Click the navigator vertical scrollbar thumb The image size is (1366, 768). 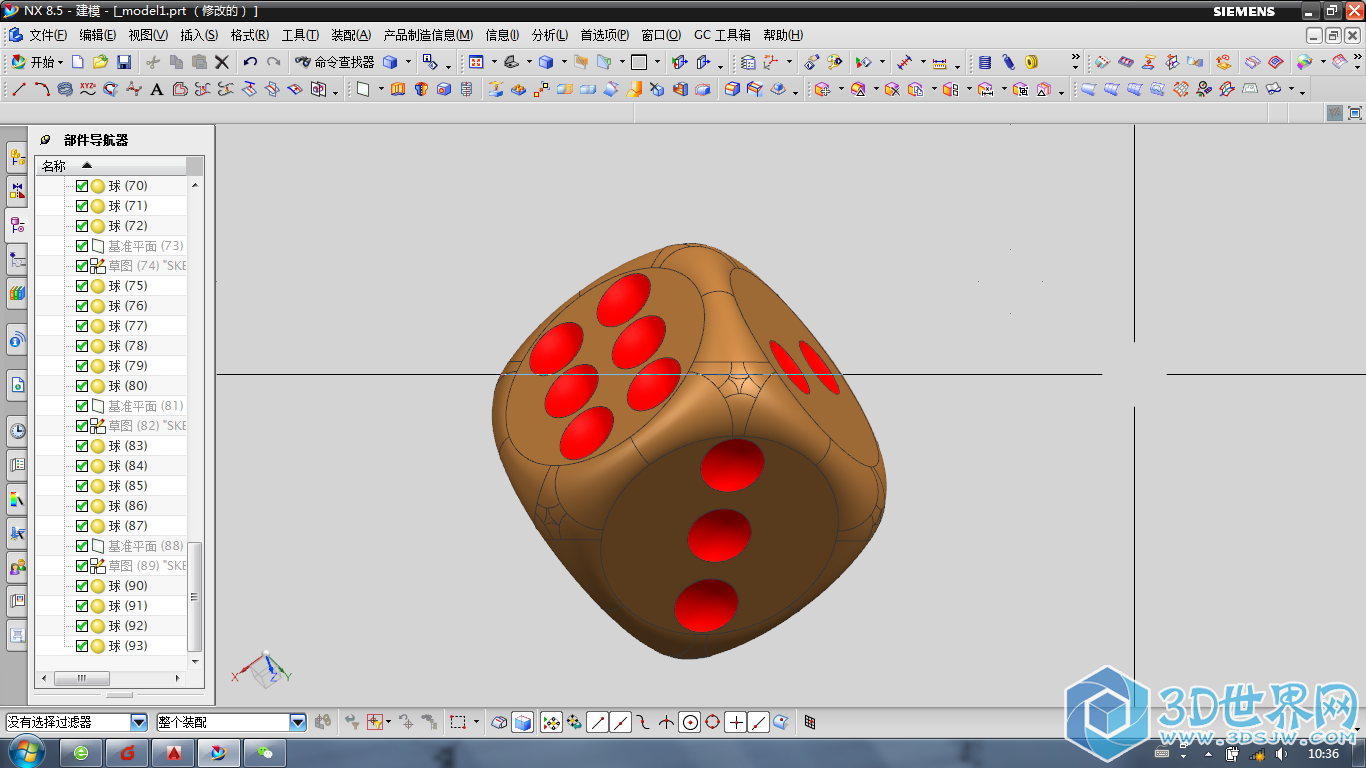[x=194, y=596]
